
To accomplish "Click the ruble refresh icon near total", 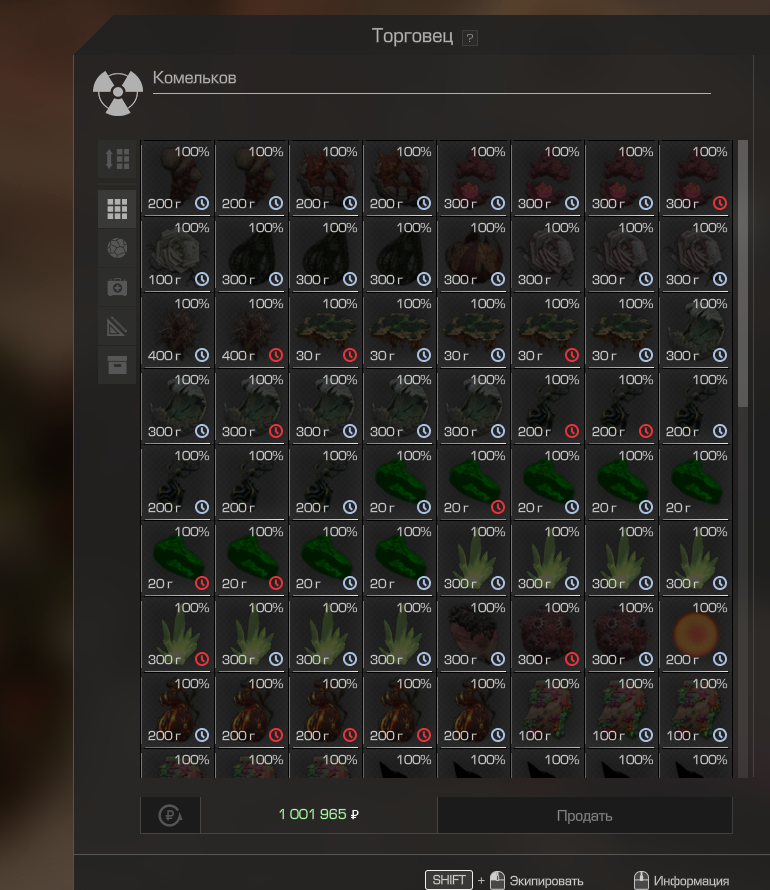I will click(170, 815).
